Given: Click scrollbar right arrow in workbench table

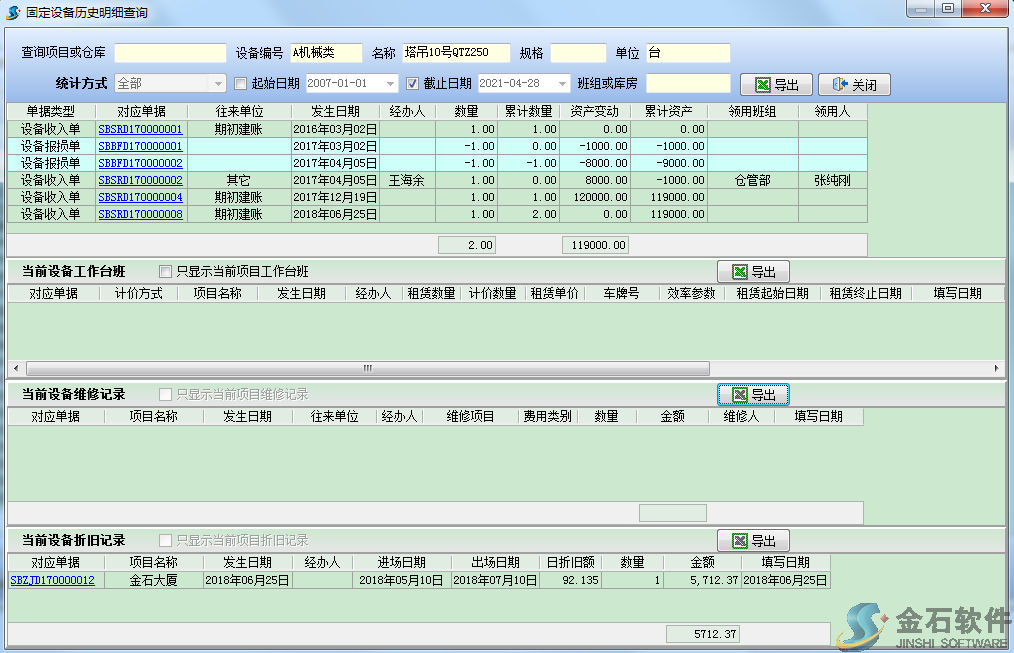Looking at the screenshot, I should tap(997, 369).
